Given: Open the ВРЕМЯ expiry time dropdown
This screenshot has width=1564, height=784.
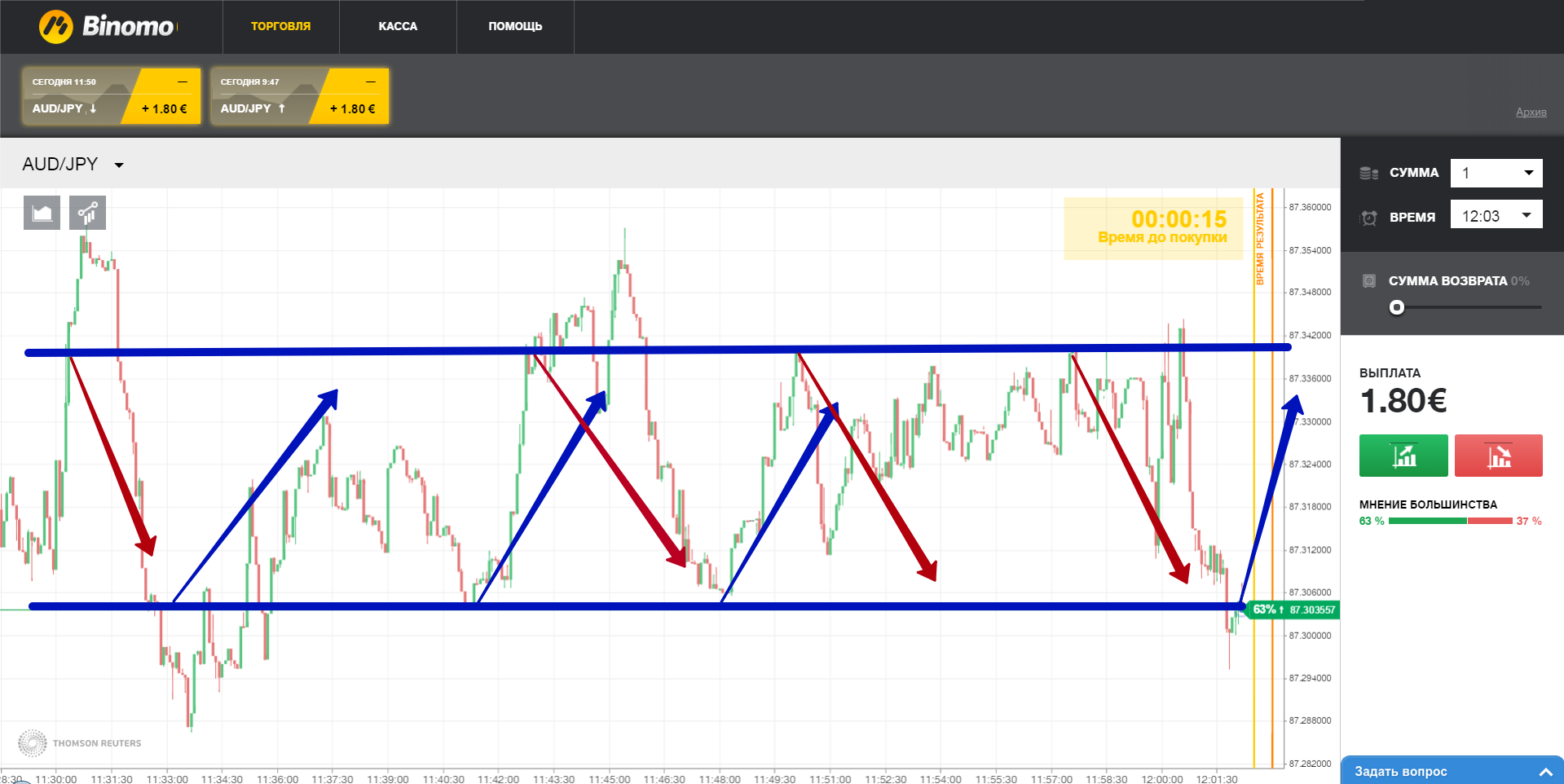Looking at the screenshot, I should coord(1496,215).
